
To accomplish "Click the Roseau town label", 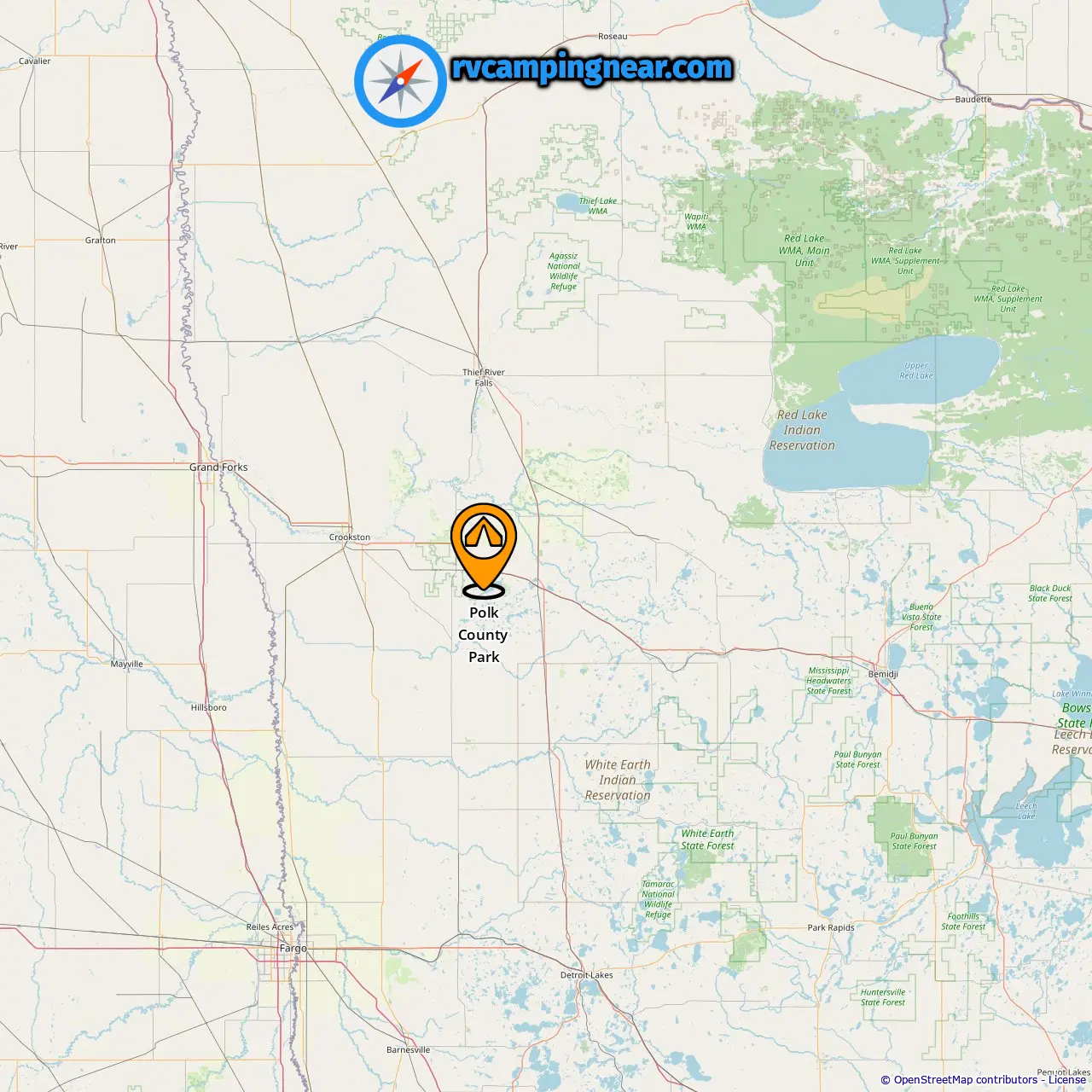I will (613, 37).
